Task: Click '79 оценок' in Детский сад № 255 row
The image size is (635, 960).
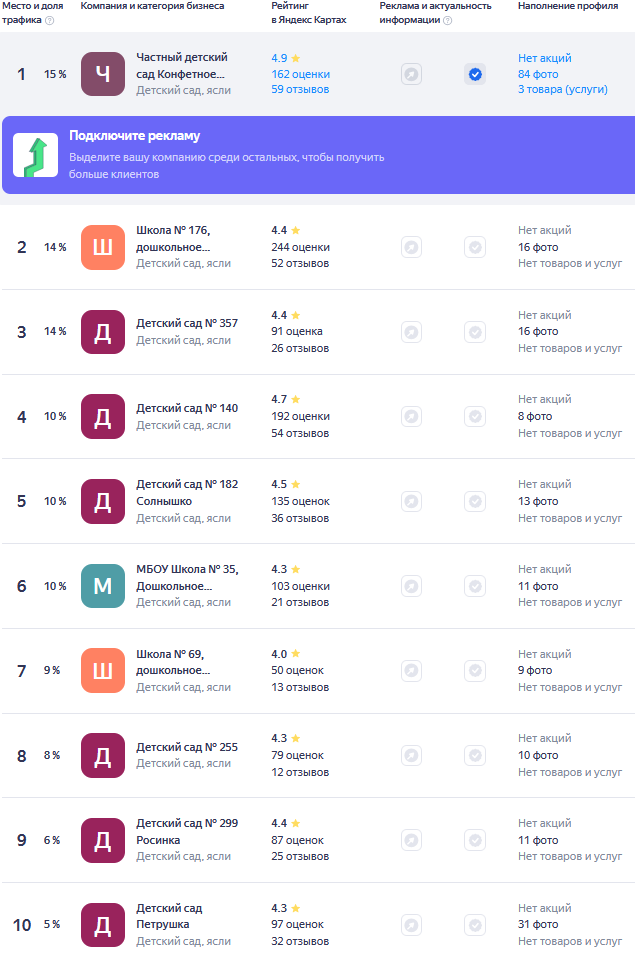Action: click(298, 756)
